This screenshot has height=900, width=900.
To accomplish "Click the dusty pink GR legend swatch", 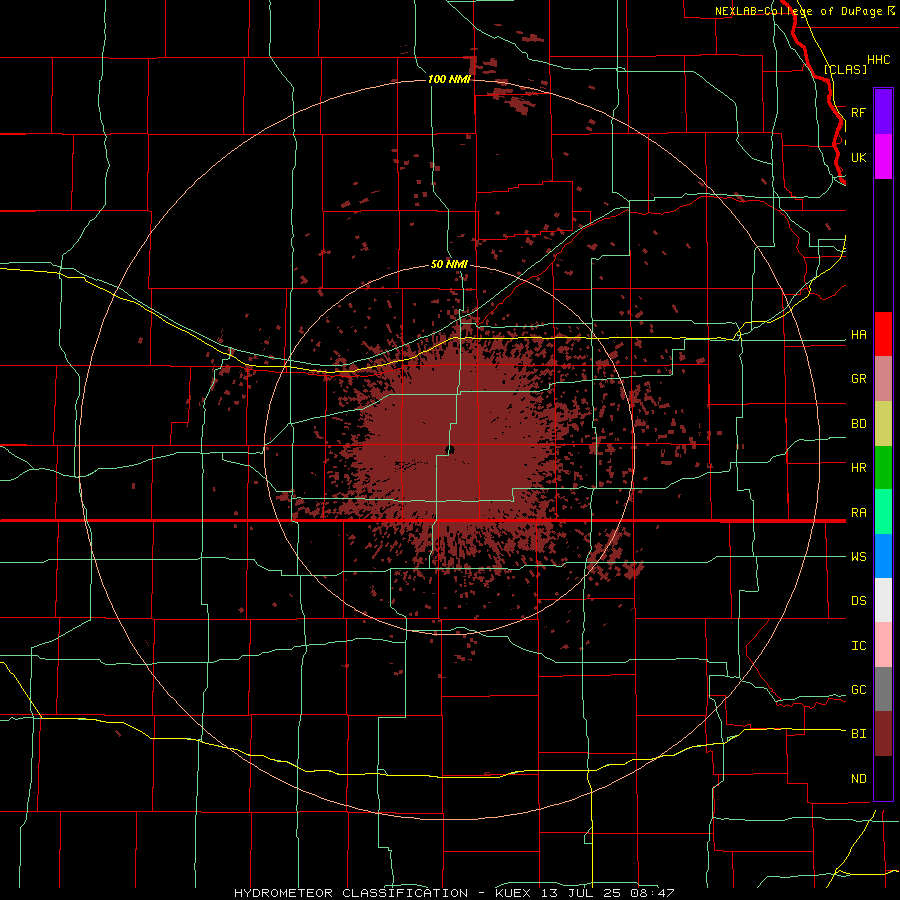I will click(883, 379).
